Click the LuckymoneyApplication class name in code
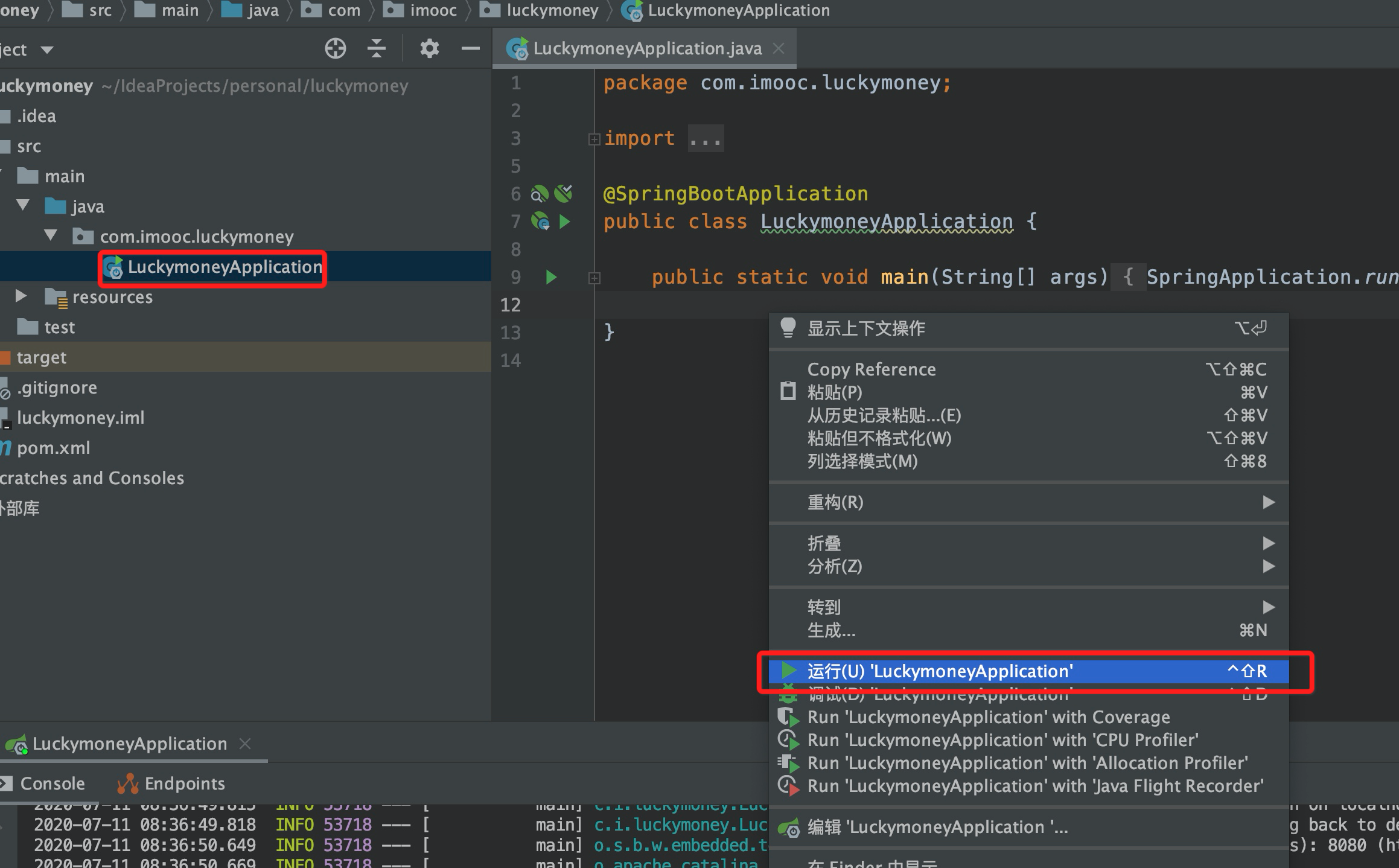This screenshot has width=1399, height=868. [887, 222]
